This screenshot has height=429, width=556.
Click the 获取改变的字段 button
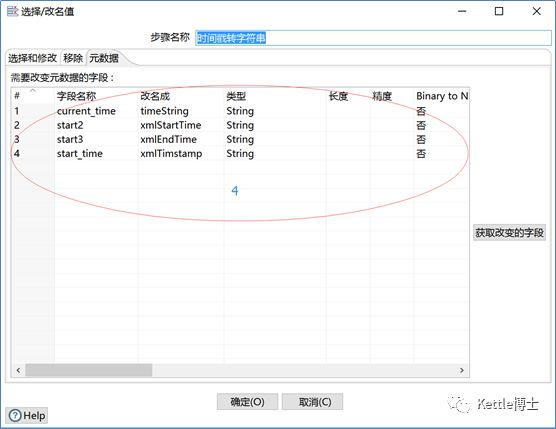pos(509,233)
